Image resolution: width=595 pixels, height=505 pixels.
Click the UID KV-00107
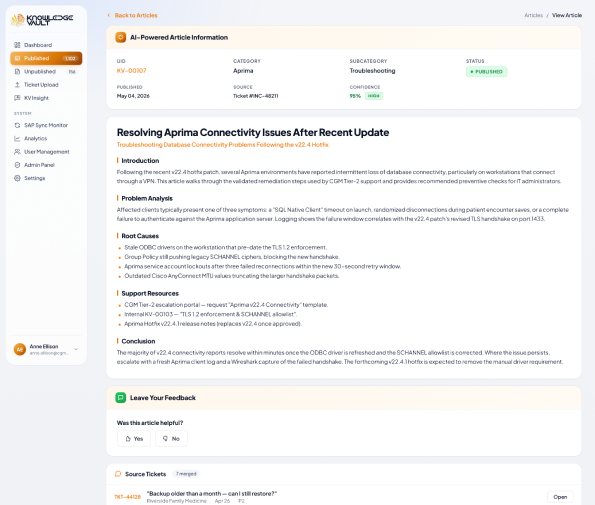coord(131,71)
